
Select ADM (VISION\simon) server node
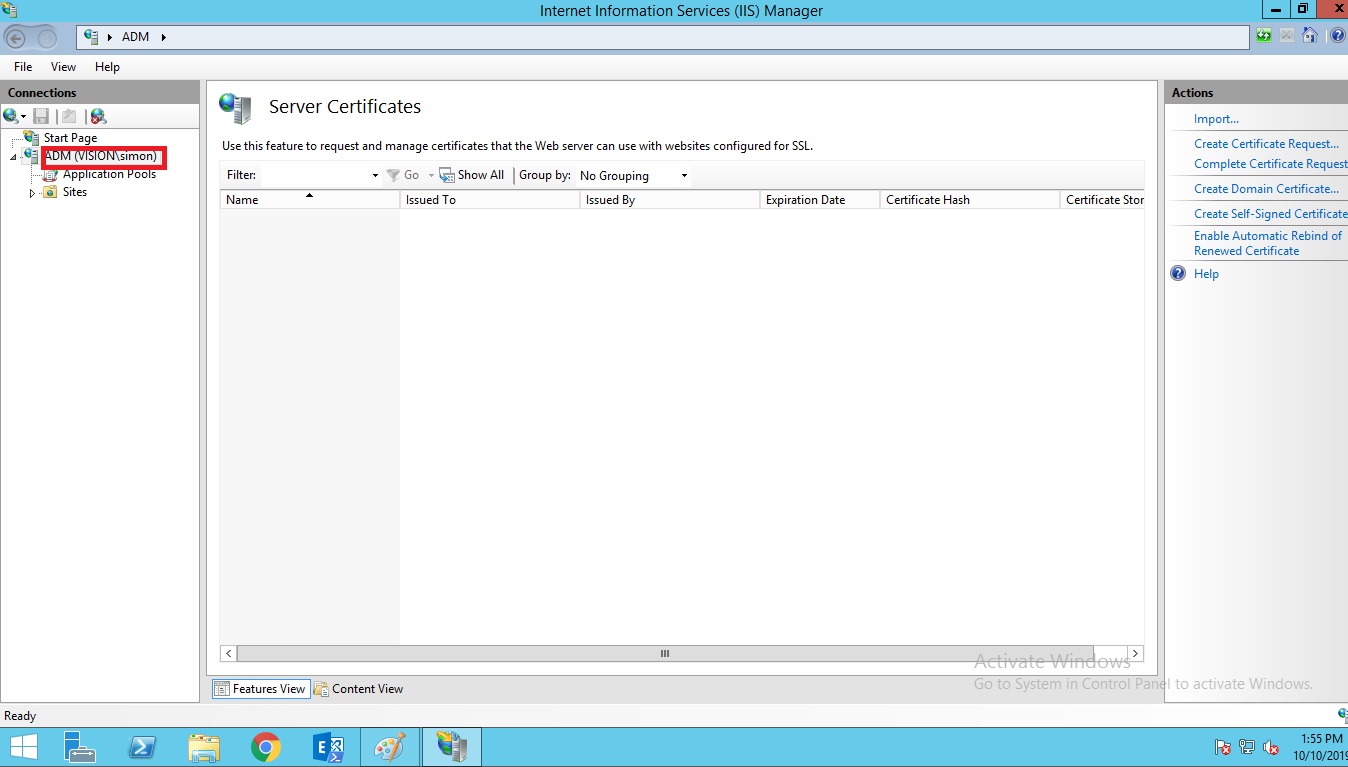[x=101, y=157]
